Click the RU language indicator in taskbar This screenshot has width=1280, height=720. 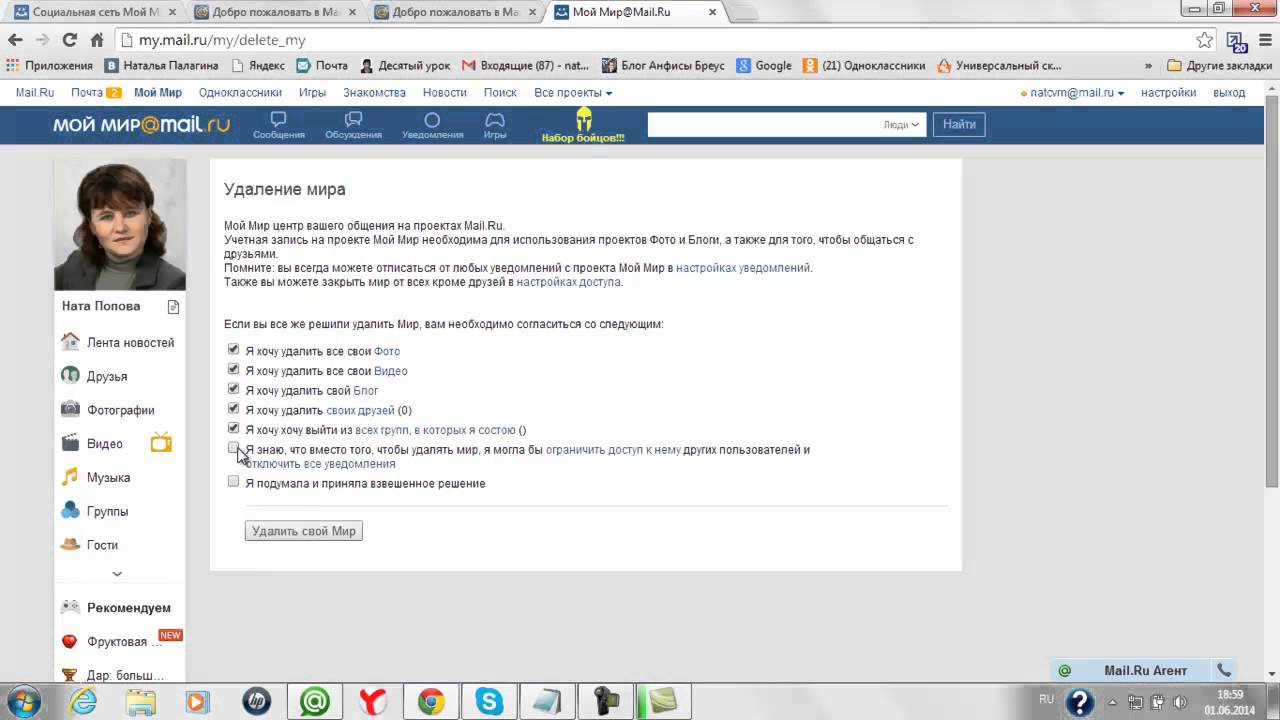click(1046, 699)
